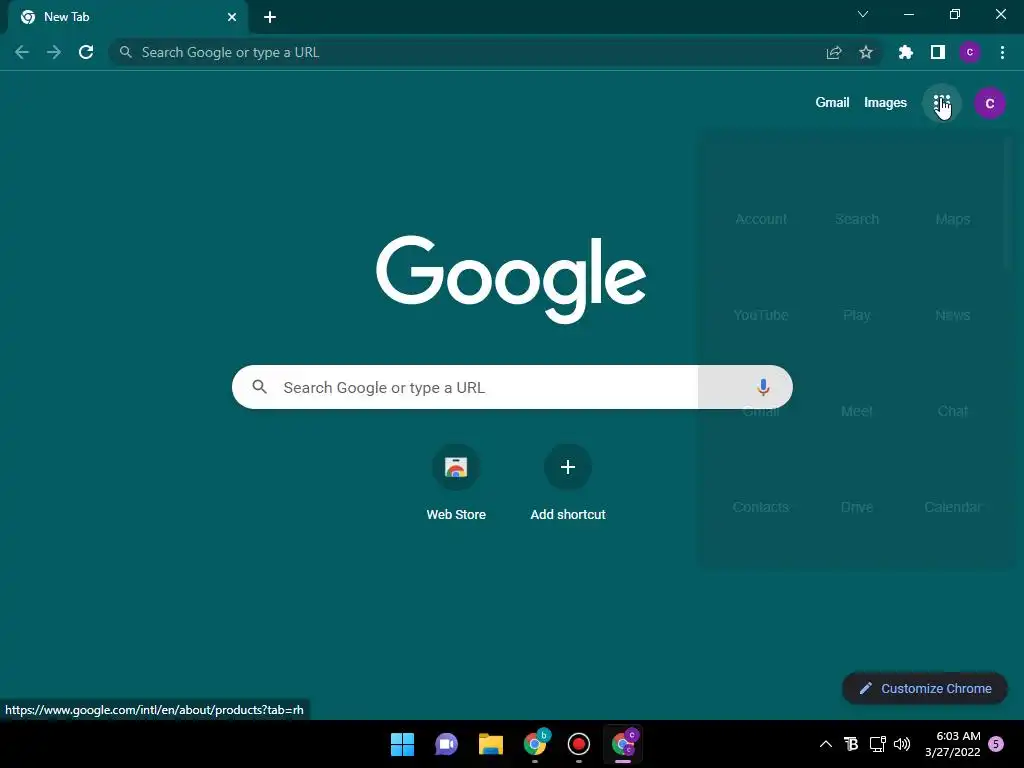
Task: Open volume control in system tray
Action: (902, 744)
